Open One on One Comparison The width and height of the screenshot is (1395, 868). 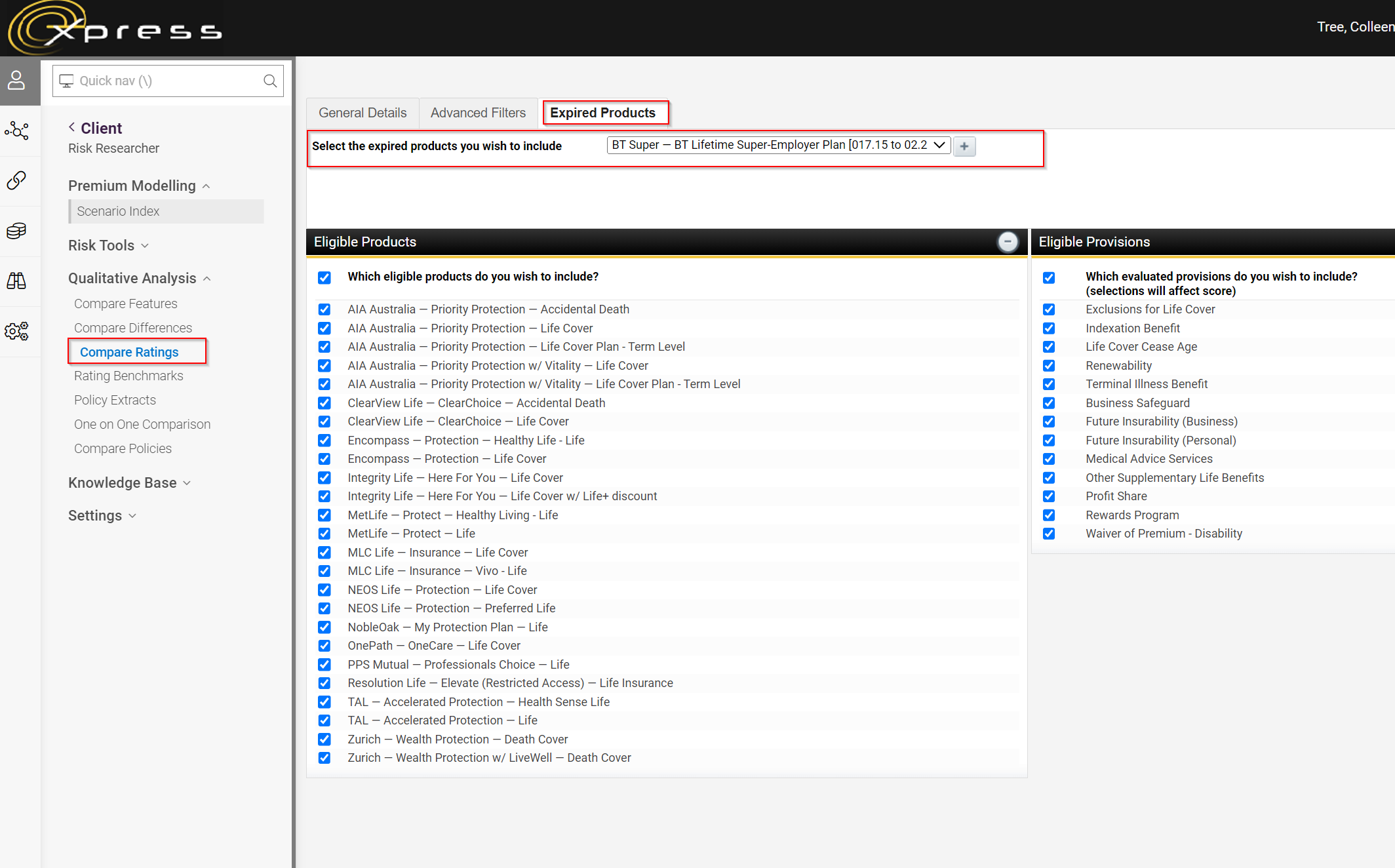pyautogui.click(x=142, y=424)
